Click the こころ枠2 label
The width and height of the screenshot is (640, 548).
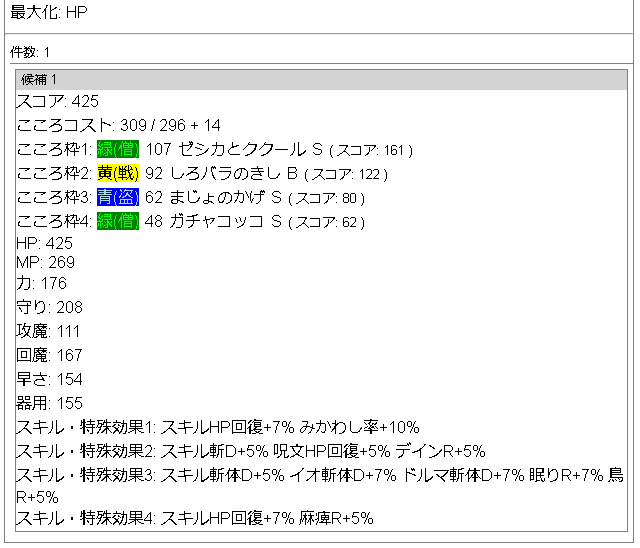click(54, 173)
